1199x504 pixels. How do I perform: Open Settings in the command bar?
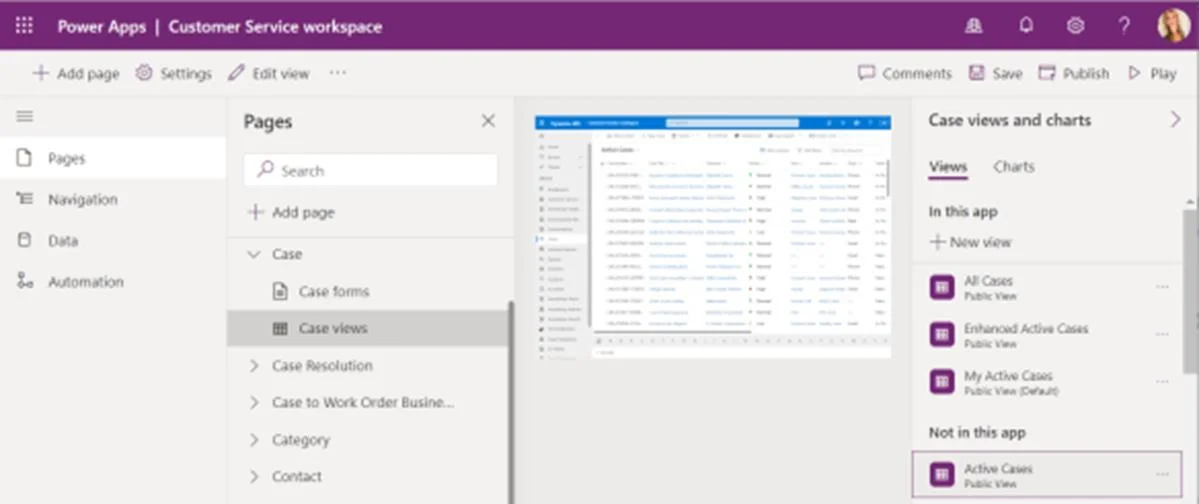174,73
